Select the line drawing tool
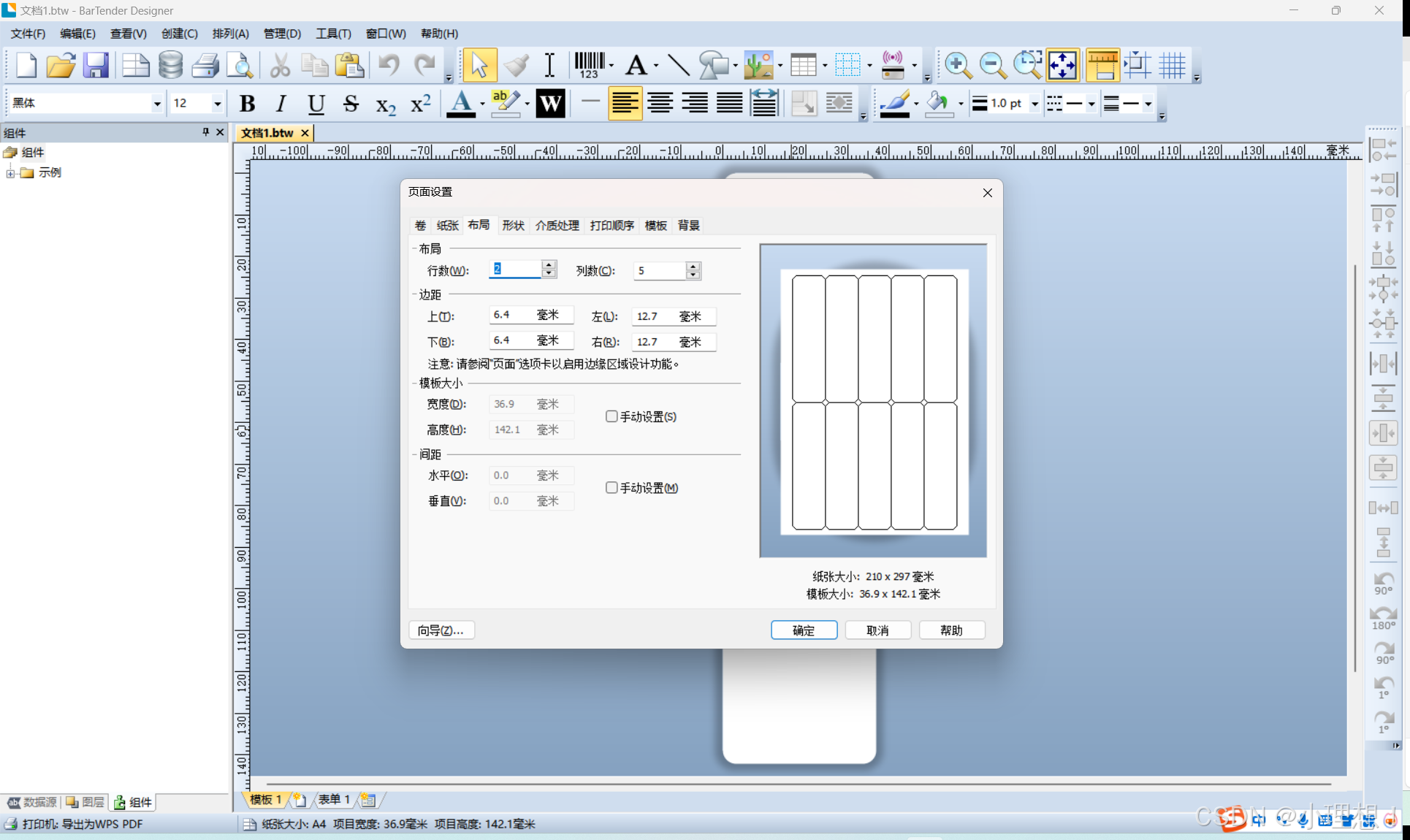This screenshot has height=840, width=1410. coord(678,65)
